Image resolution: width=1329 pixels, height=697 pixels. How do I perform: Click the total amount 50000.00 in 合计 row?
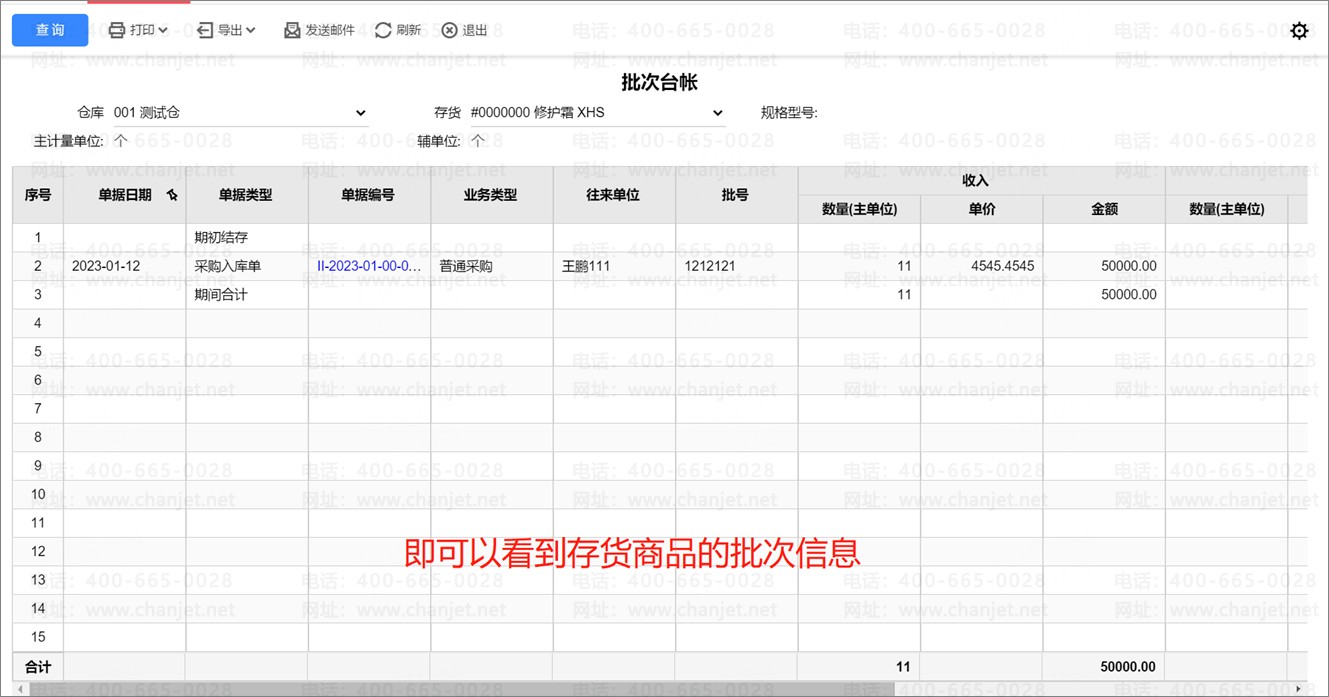tap(1127, 667)
